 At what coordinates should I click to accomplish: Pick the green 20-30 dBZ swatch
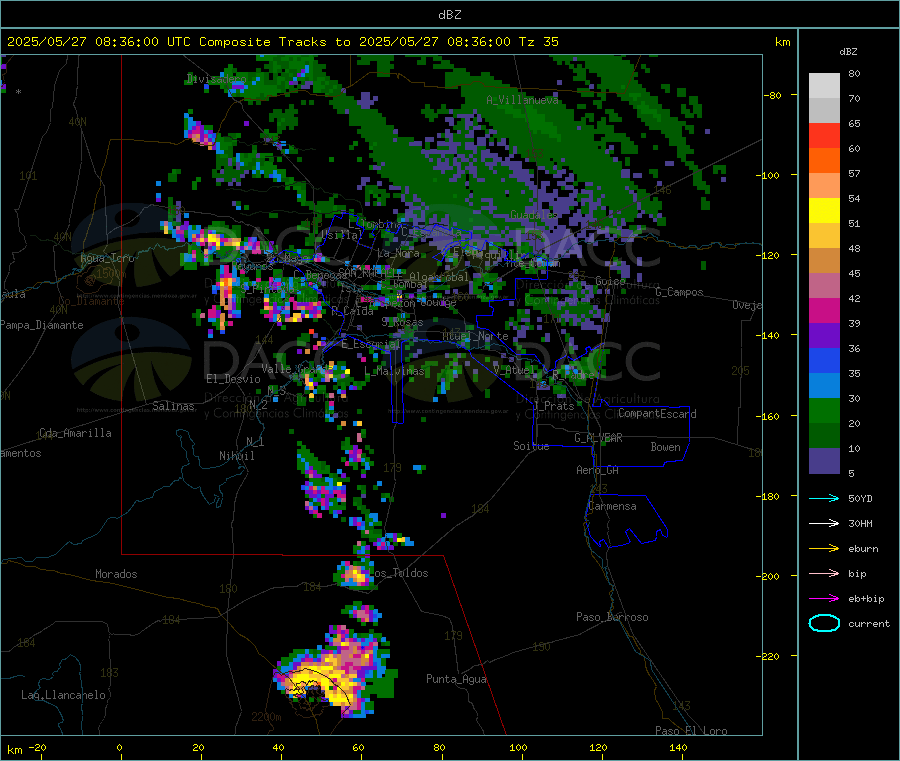pos(824,410)
